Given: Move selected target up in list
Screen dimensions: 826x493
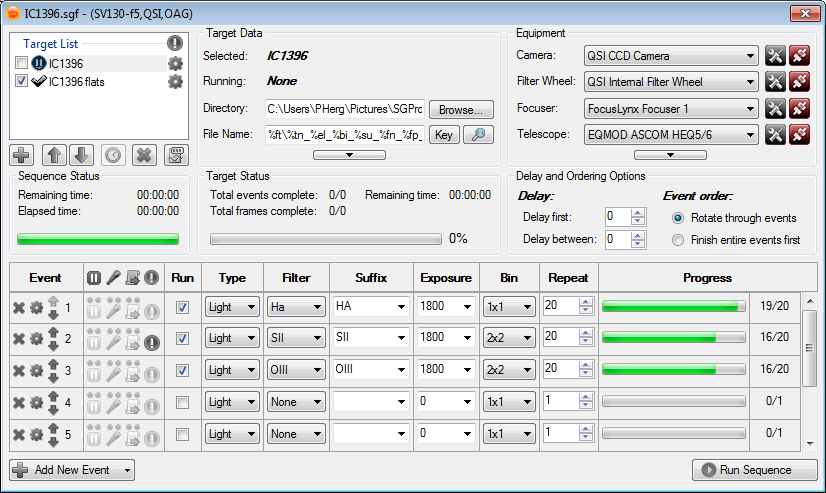Looking at the screenshot, I should tap(54, 155).
